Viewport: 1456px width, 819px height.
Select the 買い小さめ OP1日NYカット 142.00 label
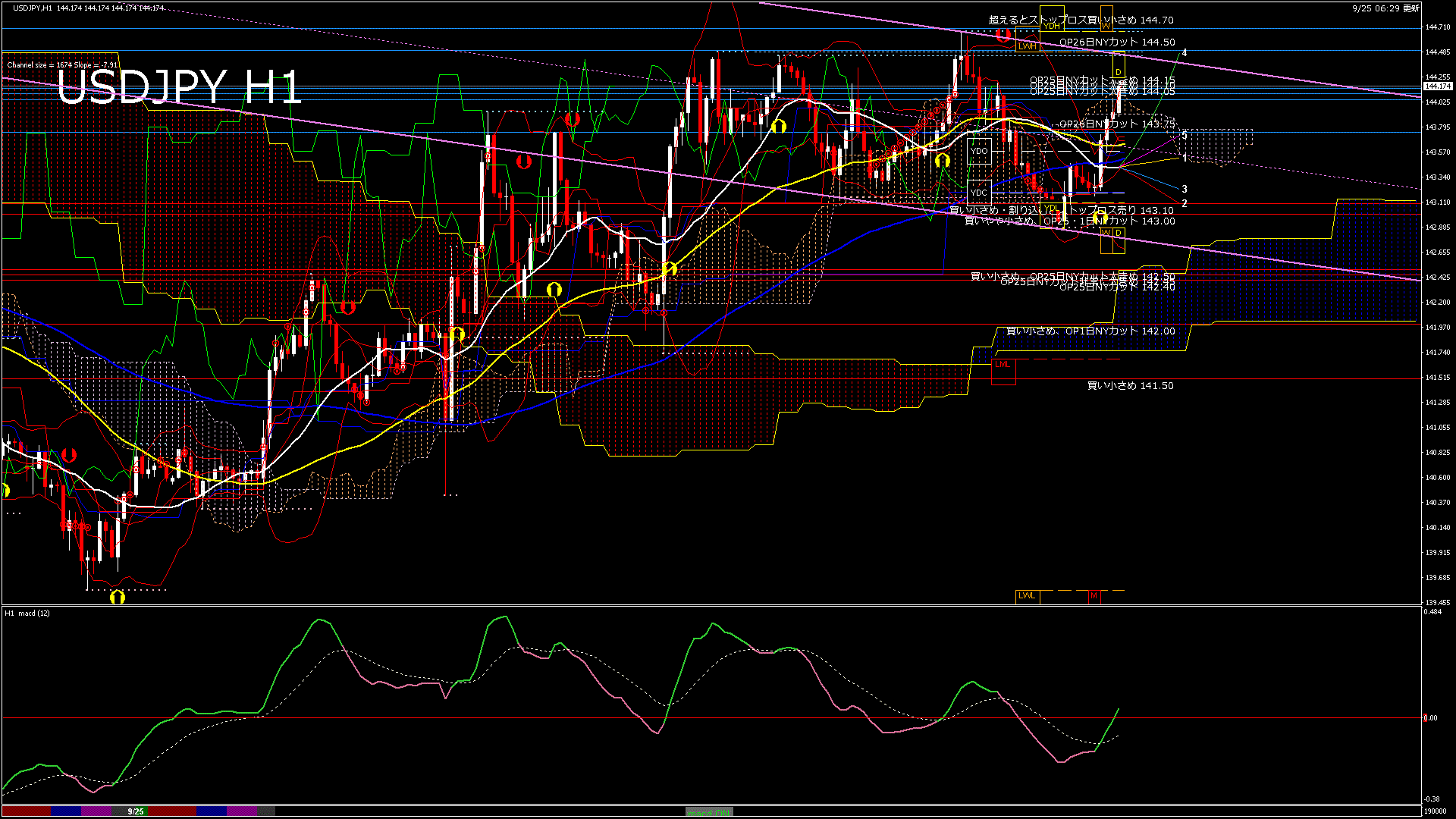1090,331
